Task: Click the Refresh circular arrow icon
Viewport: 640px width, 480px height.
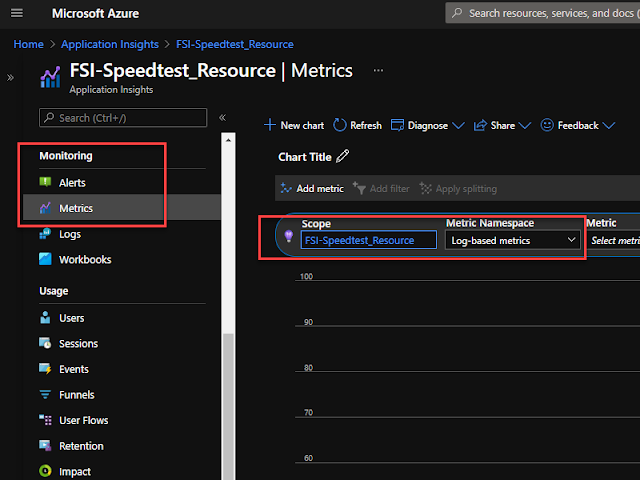Action: (x=339, y=125)
